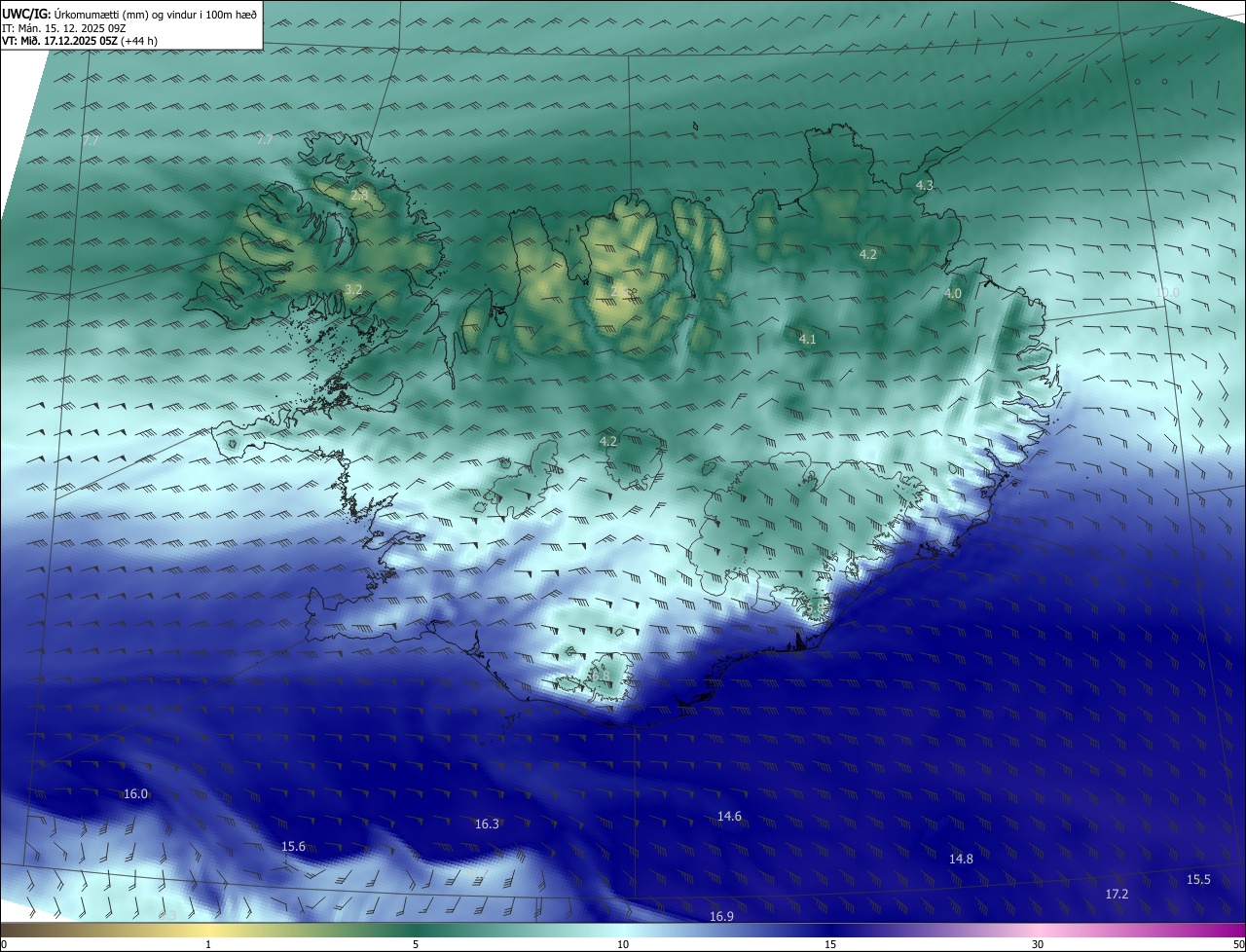This screenshot has height=952, width=1246.
Task: Click the 4.1 value on the map
Action: click(807, 339)
